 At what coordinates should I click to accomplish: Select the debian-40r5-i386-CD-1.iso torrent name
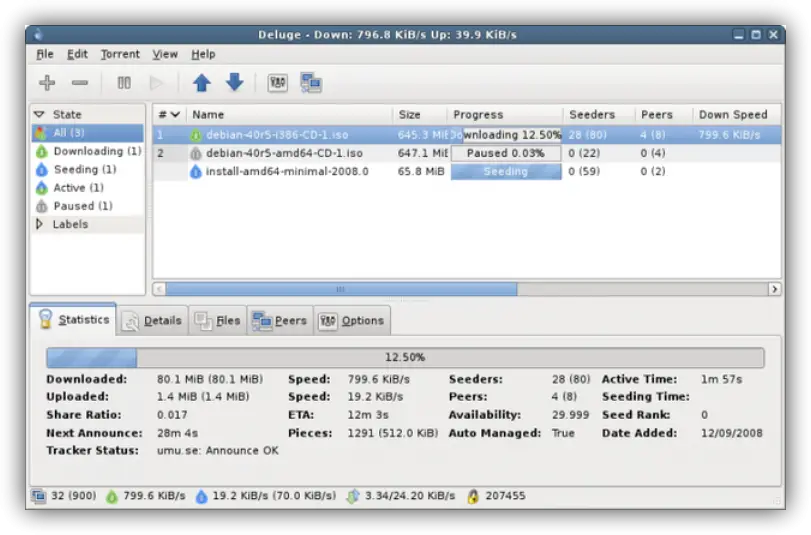point(277,135)
